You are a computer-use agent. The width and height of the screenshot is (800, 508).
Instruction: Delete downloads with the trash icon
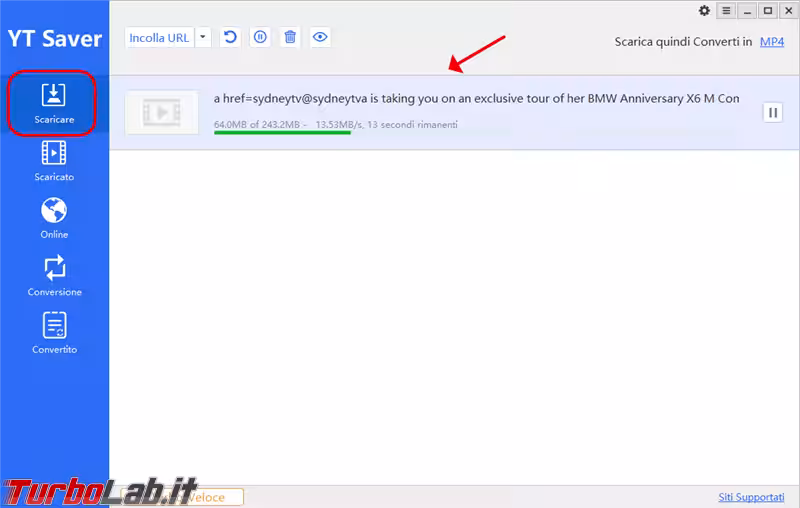coord(290,37)
